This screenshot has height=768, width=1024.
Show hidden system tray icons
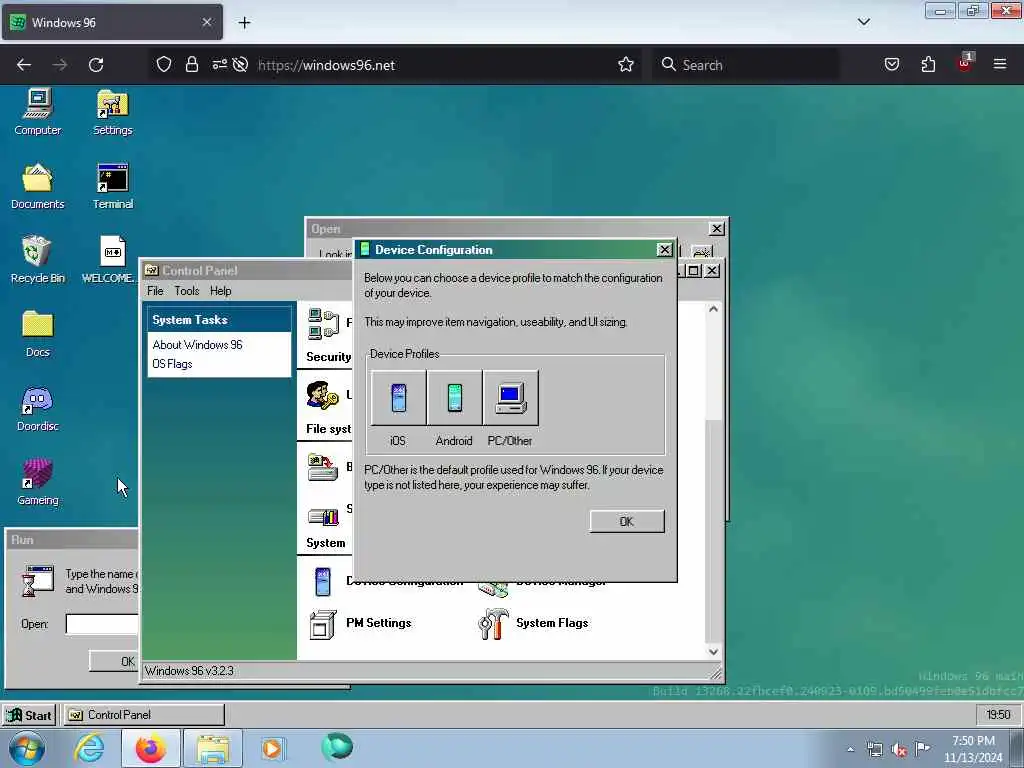click(x=850, y=749)
